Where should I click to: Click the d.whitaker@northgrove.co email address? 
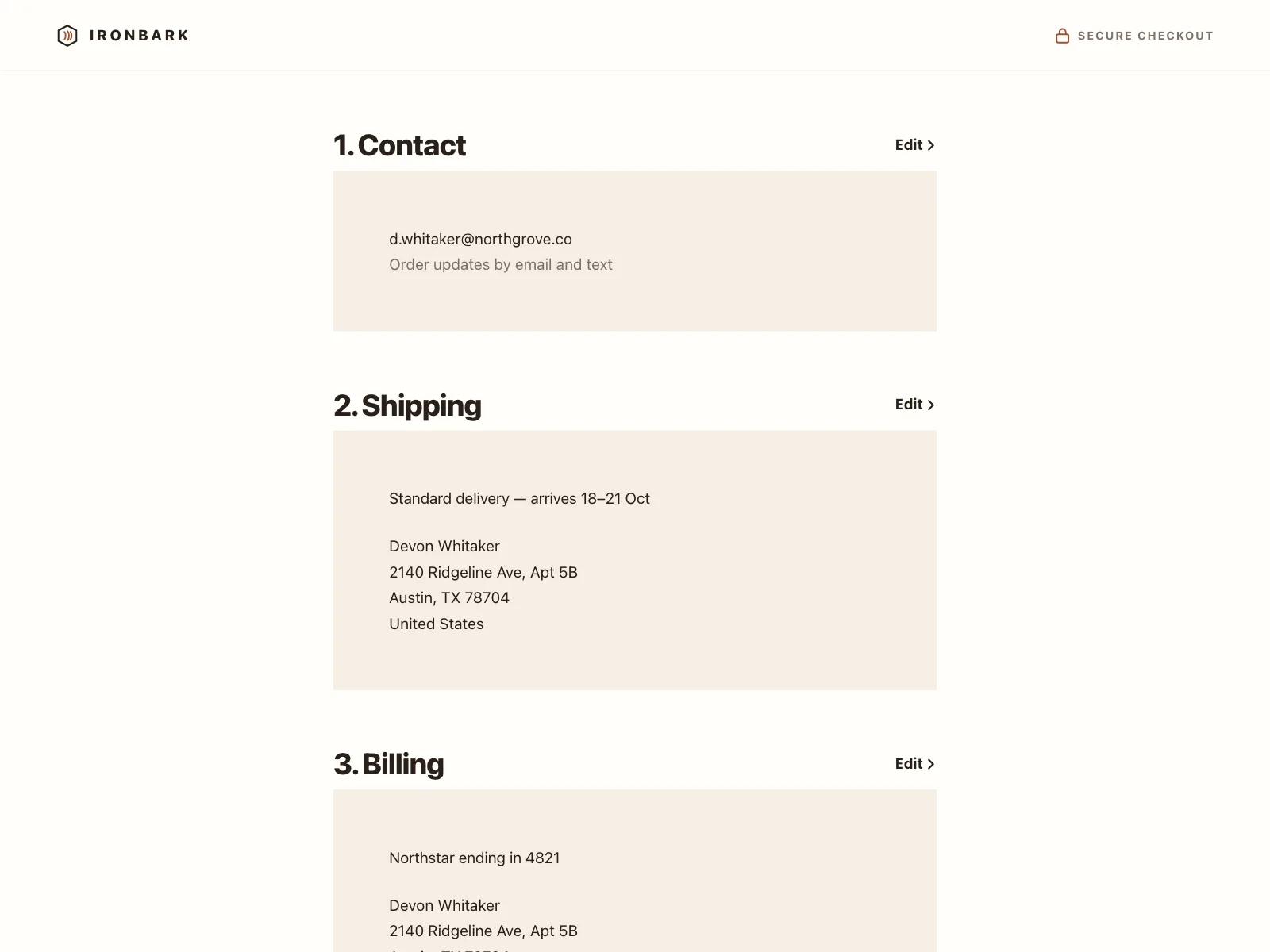point(480,239)
